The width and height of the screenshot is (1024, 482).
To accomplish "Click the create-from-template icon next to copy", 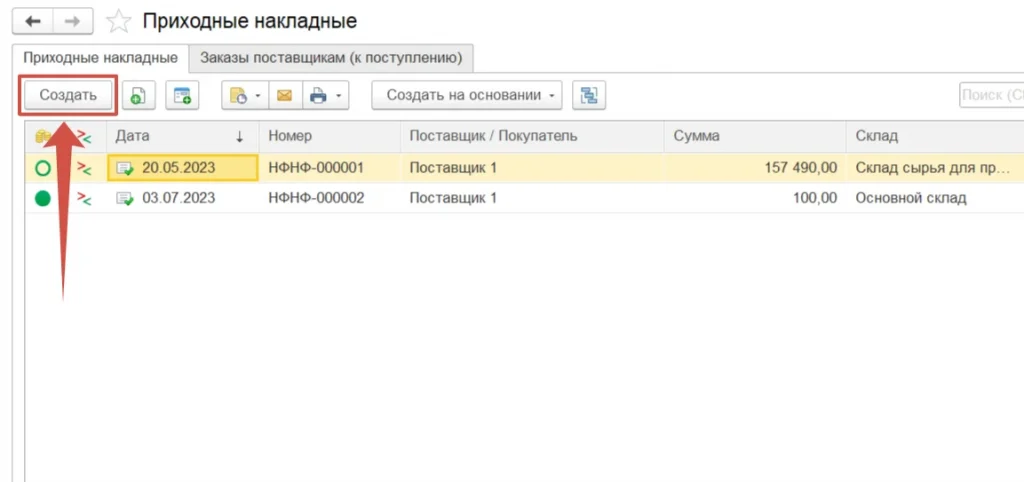I will click(x=182, y=96).
